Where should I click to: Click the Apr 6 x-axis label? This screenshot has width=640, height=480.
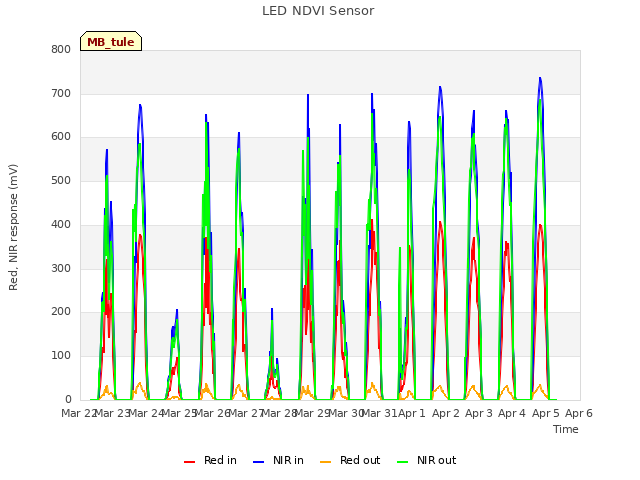[579, 413]
